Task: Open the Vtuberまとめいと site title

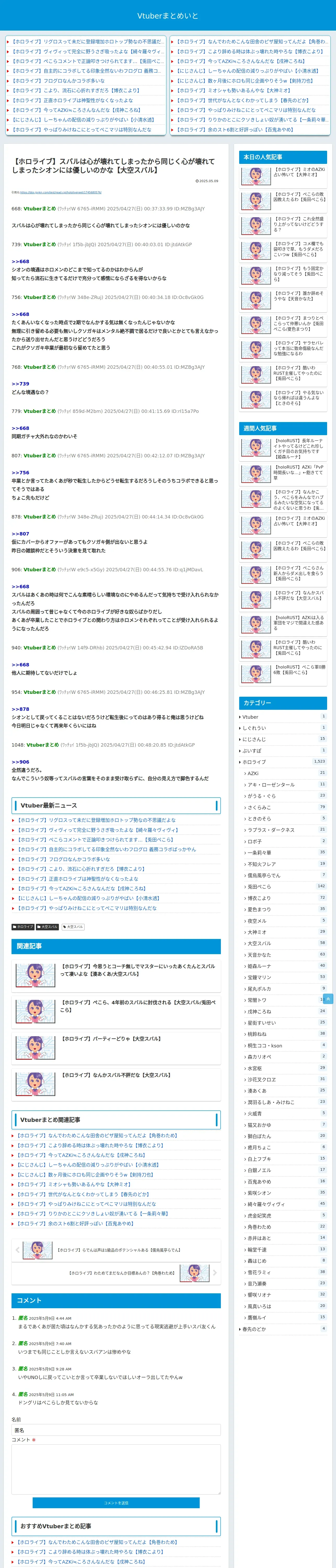Action: pyautogui.click(x=168, y=16)
